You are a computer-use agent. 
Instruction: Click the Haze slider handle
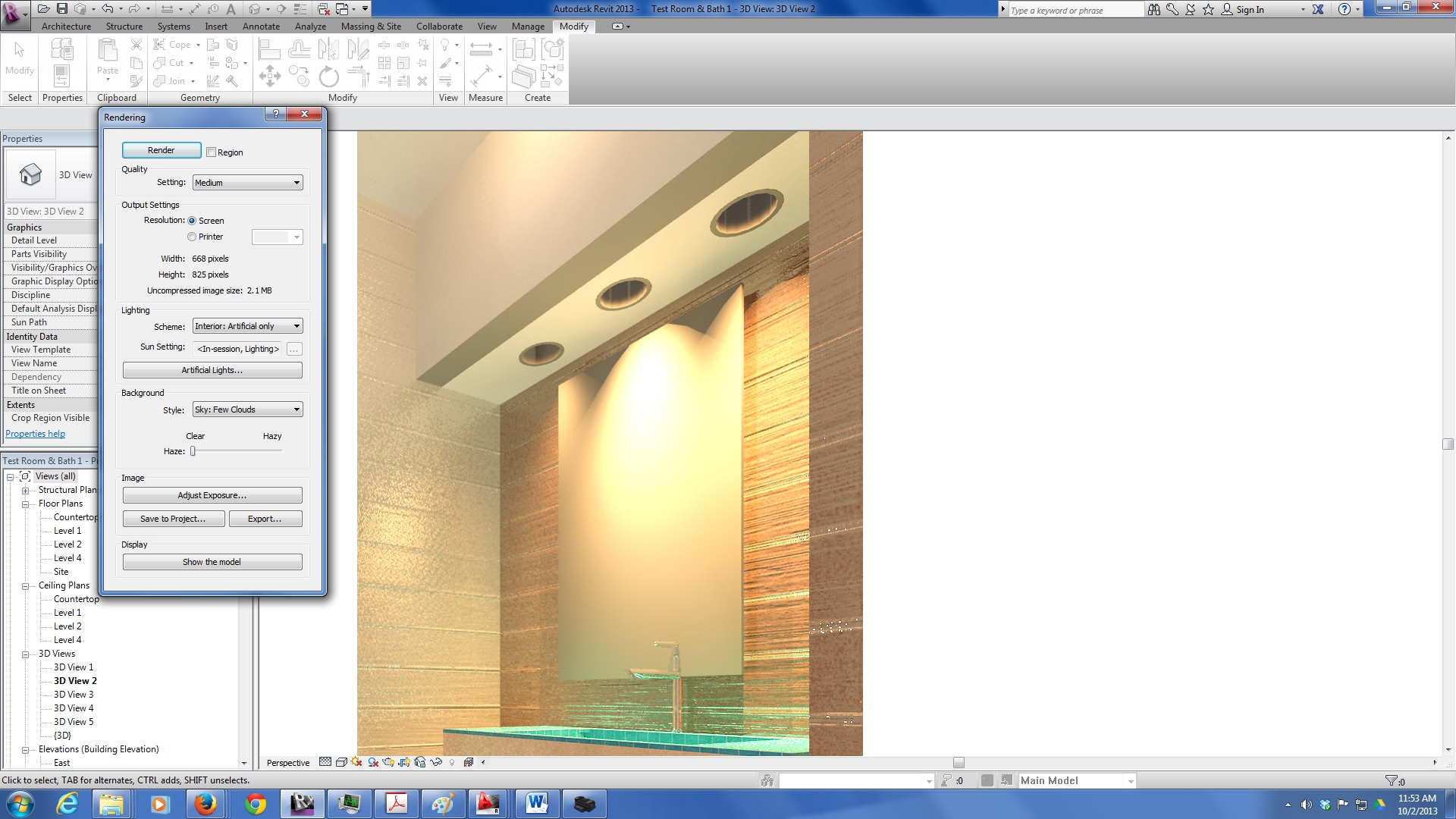pyautogui.click(x=193, y=451)
